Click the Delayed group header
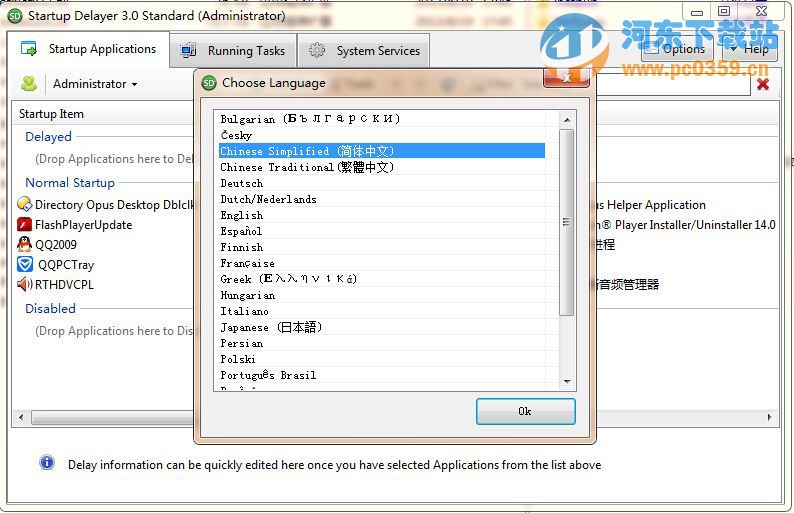 click(49, 137)
